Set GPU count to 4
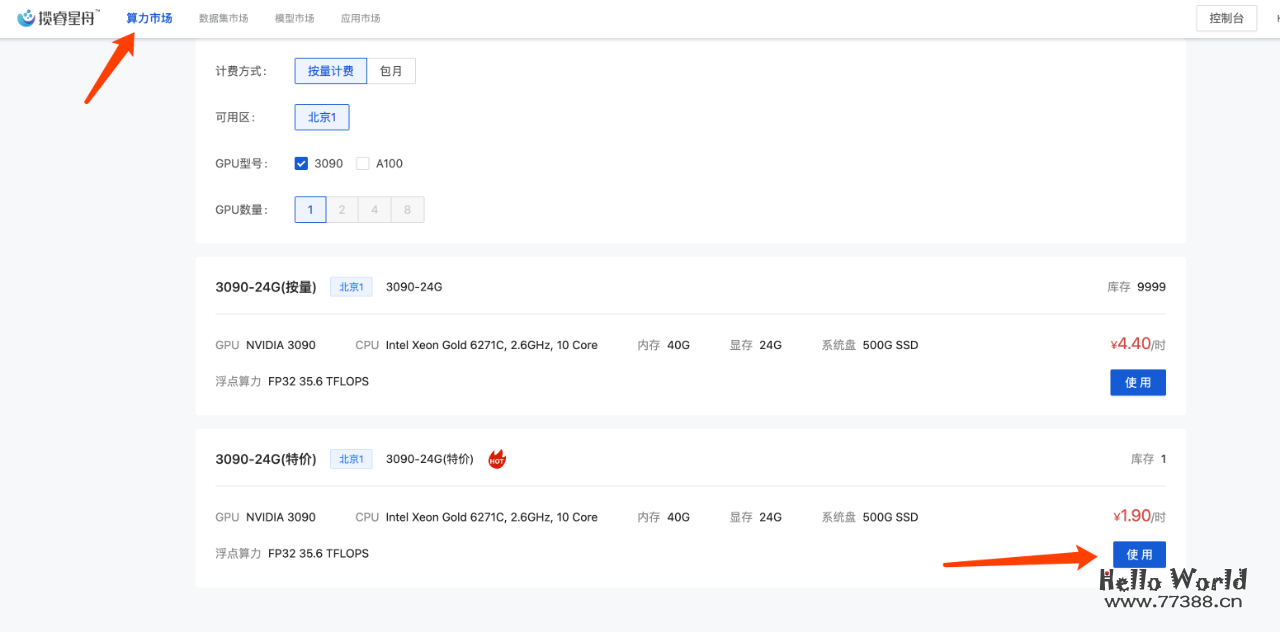1280x632 pixels. tap(375, 209)
